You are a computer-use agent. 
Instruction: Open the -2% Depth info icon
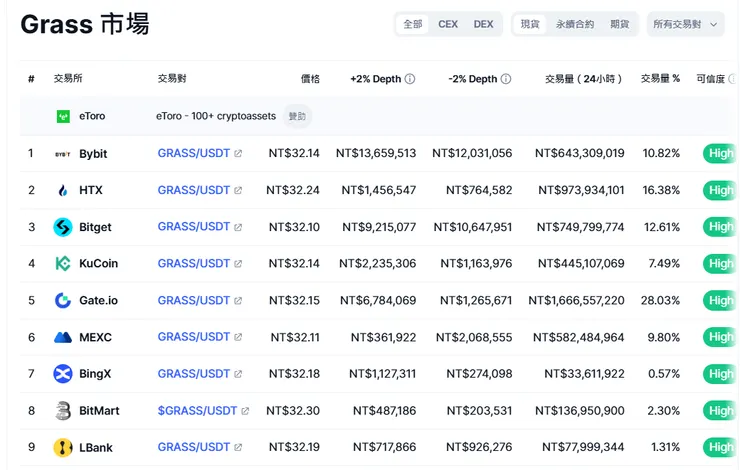pos(506,79)
